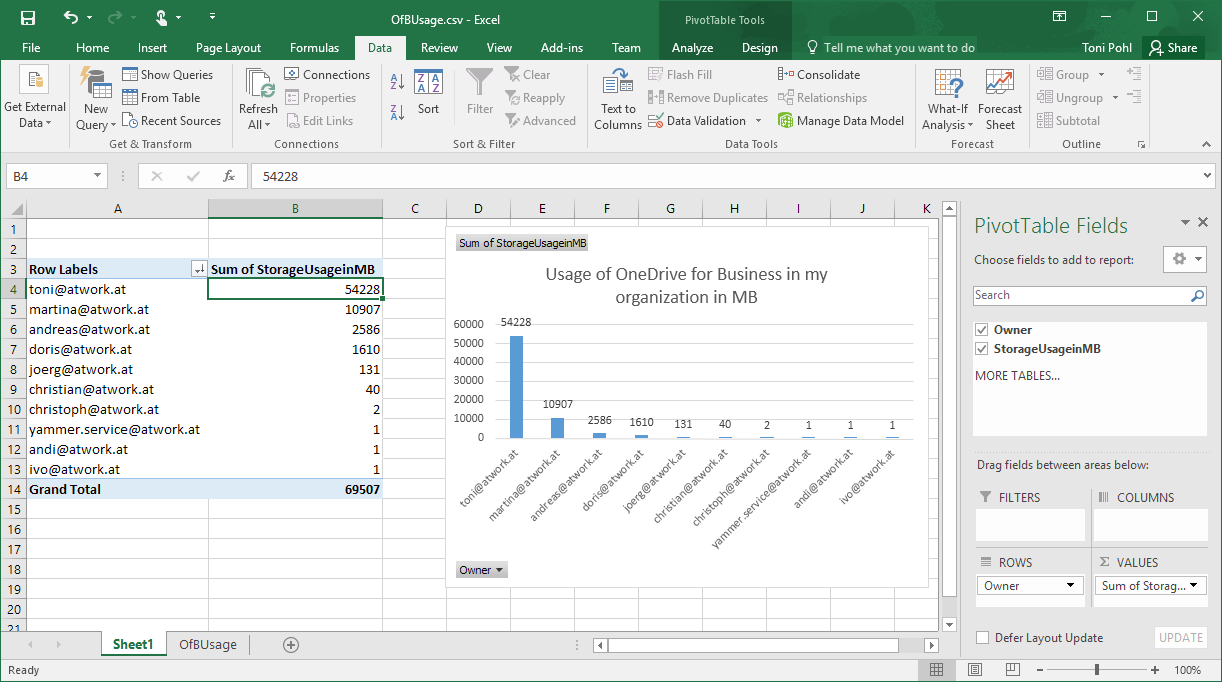The height and width of the screenshot is (682, 1222).
Task: Add a new sheet with plus icon
Action: [x=291, y=645]
